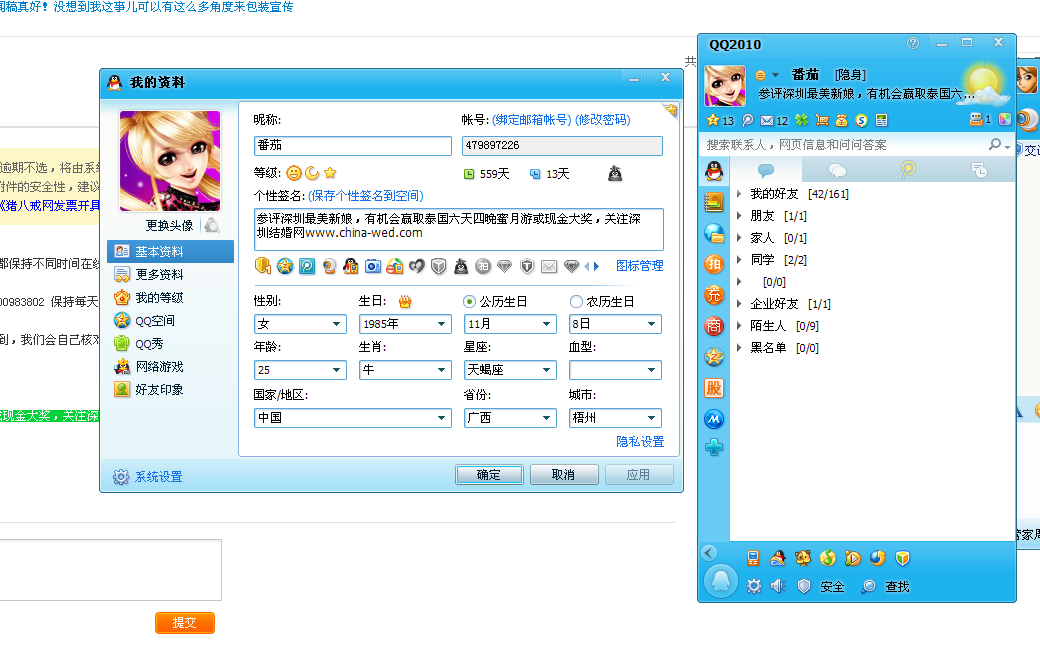This screenshot has height=645, width=1040.
Task: Click the 确定 confirm button
Action: point(489,475)
